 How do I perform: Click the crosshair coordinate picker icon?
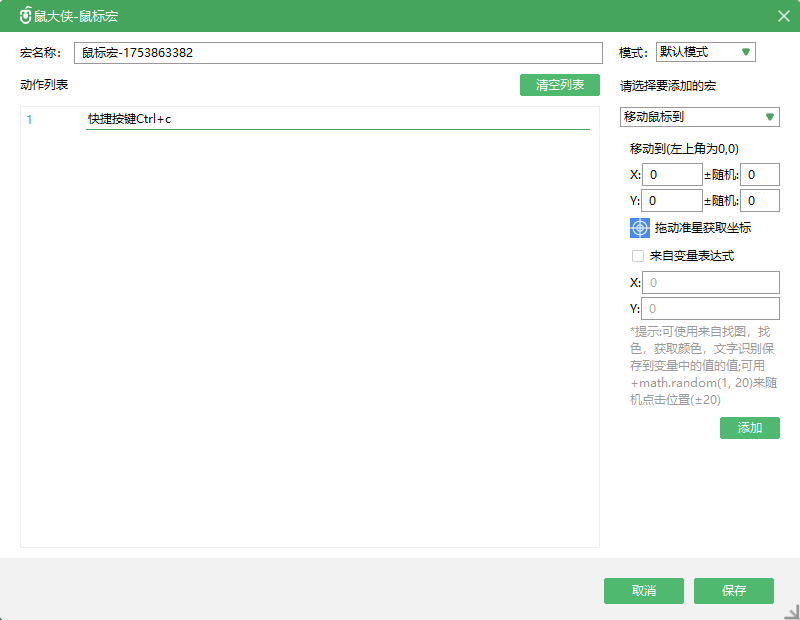[640, 228]
